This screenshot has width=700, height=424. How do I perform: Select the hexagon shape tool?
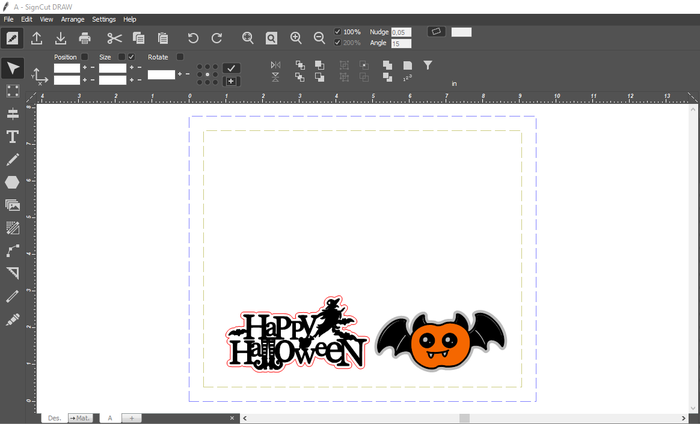(x=12, y=182)
